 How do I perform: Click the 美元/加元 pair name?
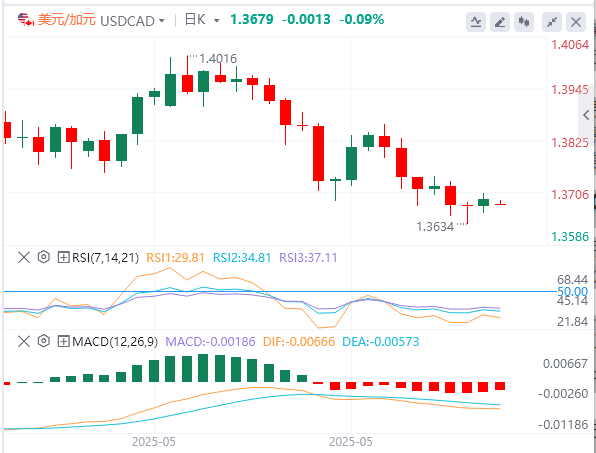pos(67,20)
